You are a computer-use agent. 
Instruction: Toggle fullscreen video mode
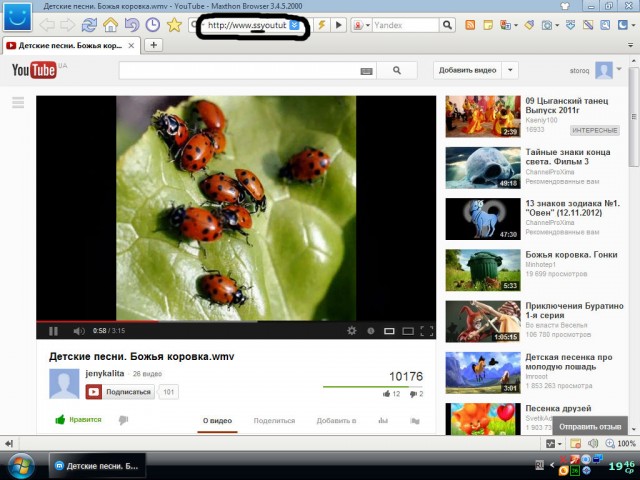pyautogui.click(x=427, y=331)
